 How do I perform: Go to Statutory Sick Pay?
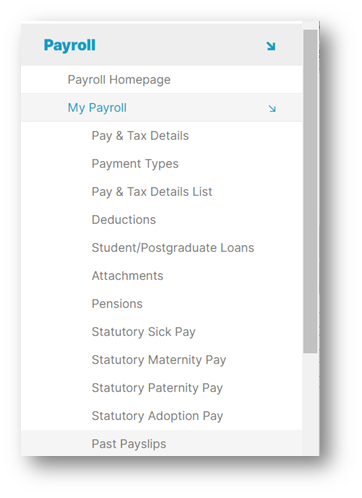tap(143, 332)
